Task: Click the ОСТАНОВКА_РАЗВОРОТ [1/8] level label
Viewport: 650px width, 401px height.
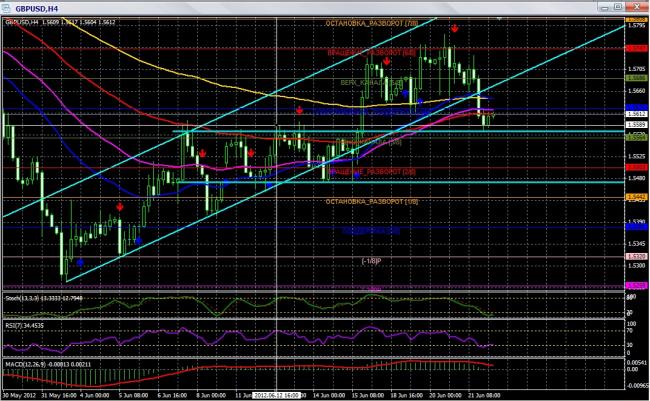Action: pos(371,202)
